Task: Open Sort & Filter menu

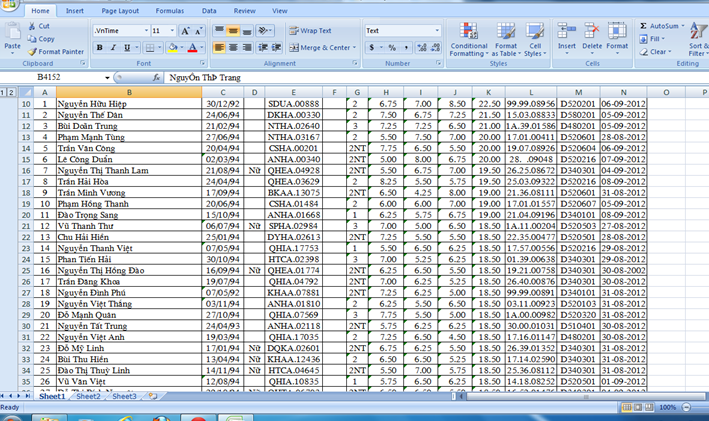Action: [x=698, y=40]
